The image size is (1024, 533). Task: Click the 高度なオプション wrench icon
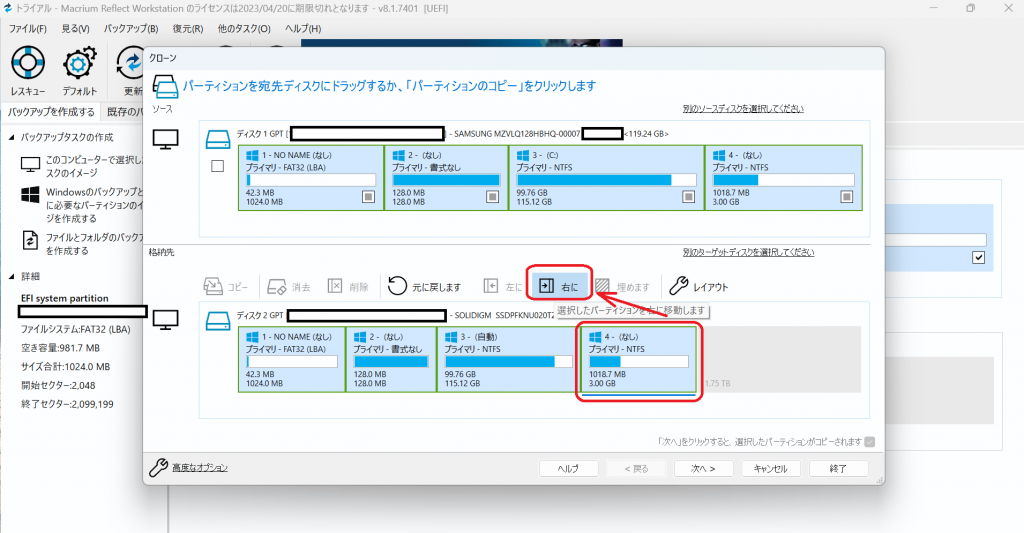[x=158, y=468]
